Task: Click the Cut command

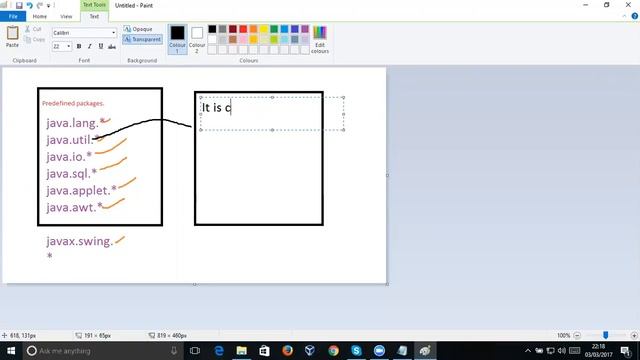Action: coord(33,29)
